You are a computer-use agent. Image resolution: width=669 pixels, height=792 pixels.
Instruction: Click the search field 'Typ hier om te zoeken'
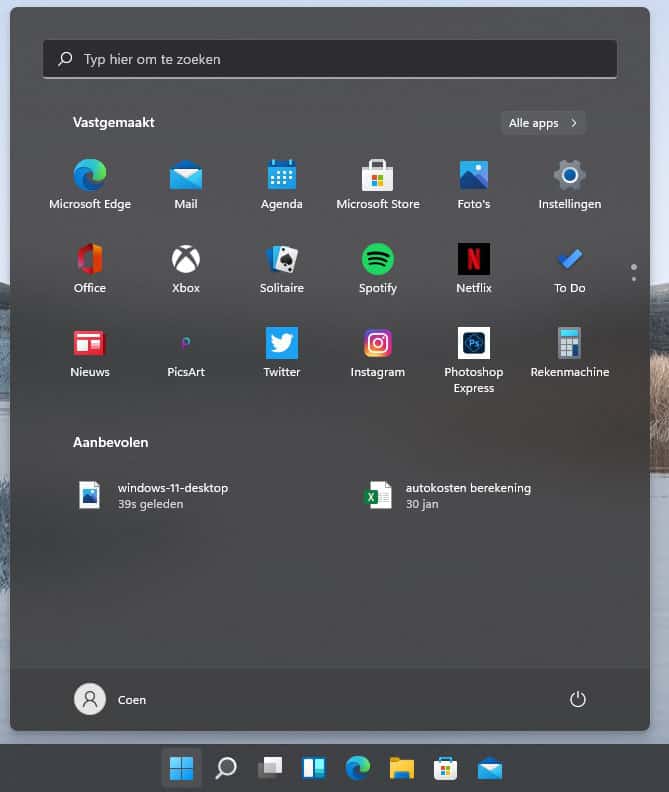click(330, 59)
